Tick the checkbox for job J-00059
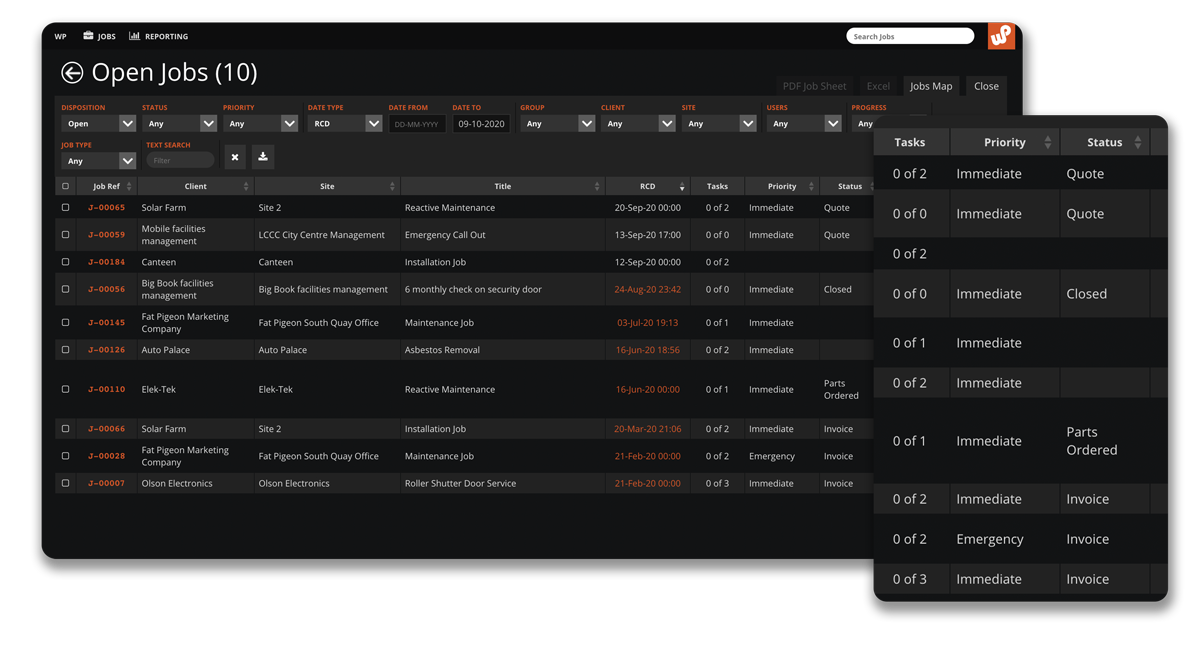Viewport: 1200px width, 650px height. point(66,235)
